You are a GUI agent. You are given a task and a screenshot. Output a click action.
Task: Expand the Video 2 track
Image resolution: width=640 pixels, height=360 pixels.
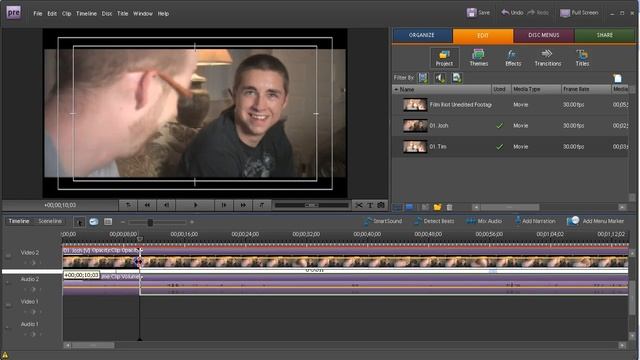pyautogui.click(x=8, y=256)
